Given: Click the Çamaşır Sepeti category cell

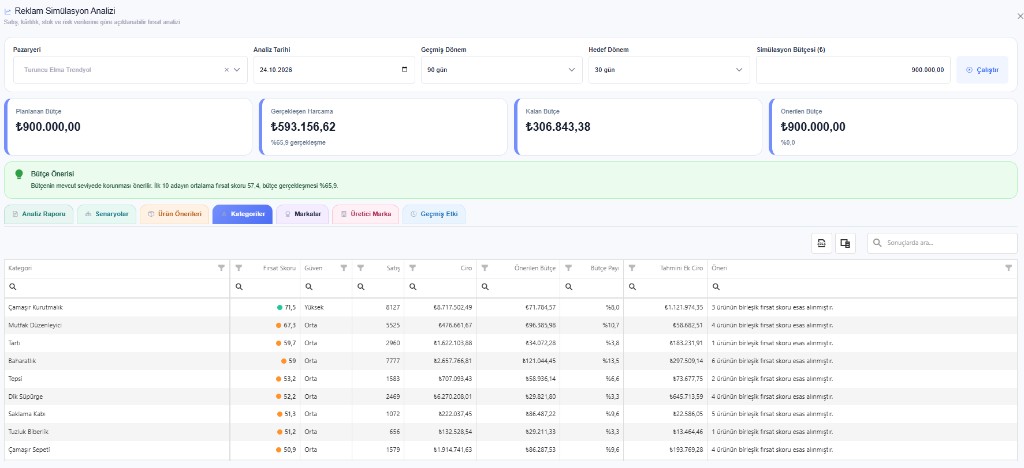Looking at the screenshot, I should click(x=117, y=450).
